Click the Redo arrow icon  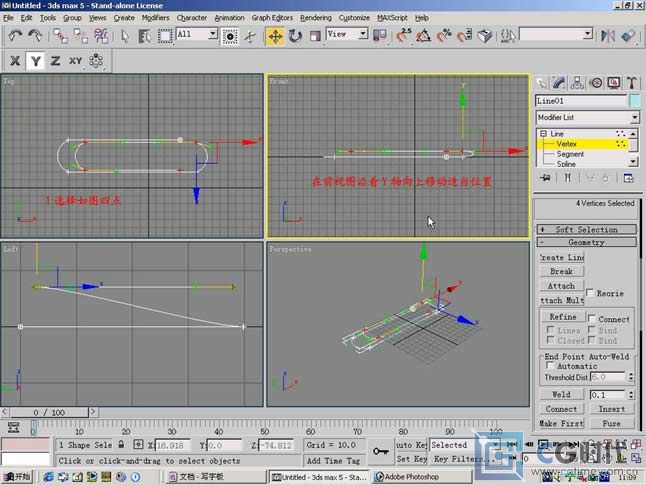click(x=35, y=36)
